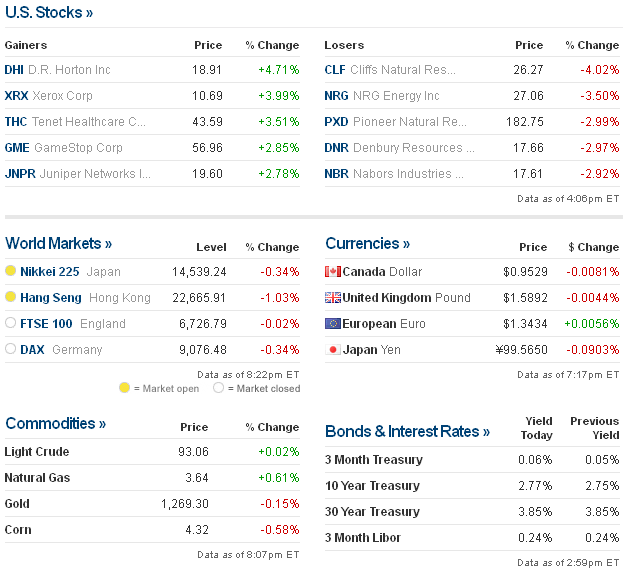Click the United Kingdom flag icon
This screenshot has height=583, width=623.
pyautogui.click(x=333, y=298)
